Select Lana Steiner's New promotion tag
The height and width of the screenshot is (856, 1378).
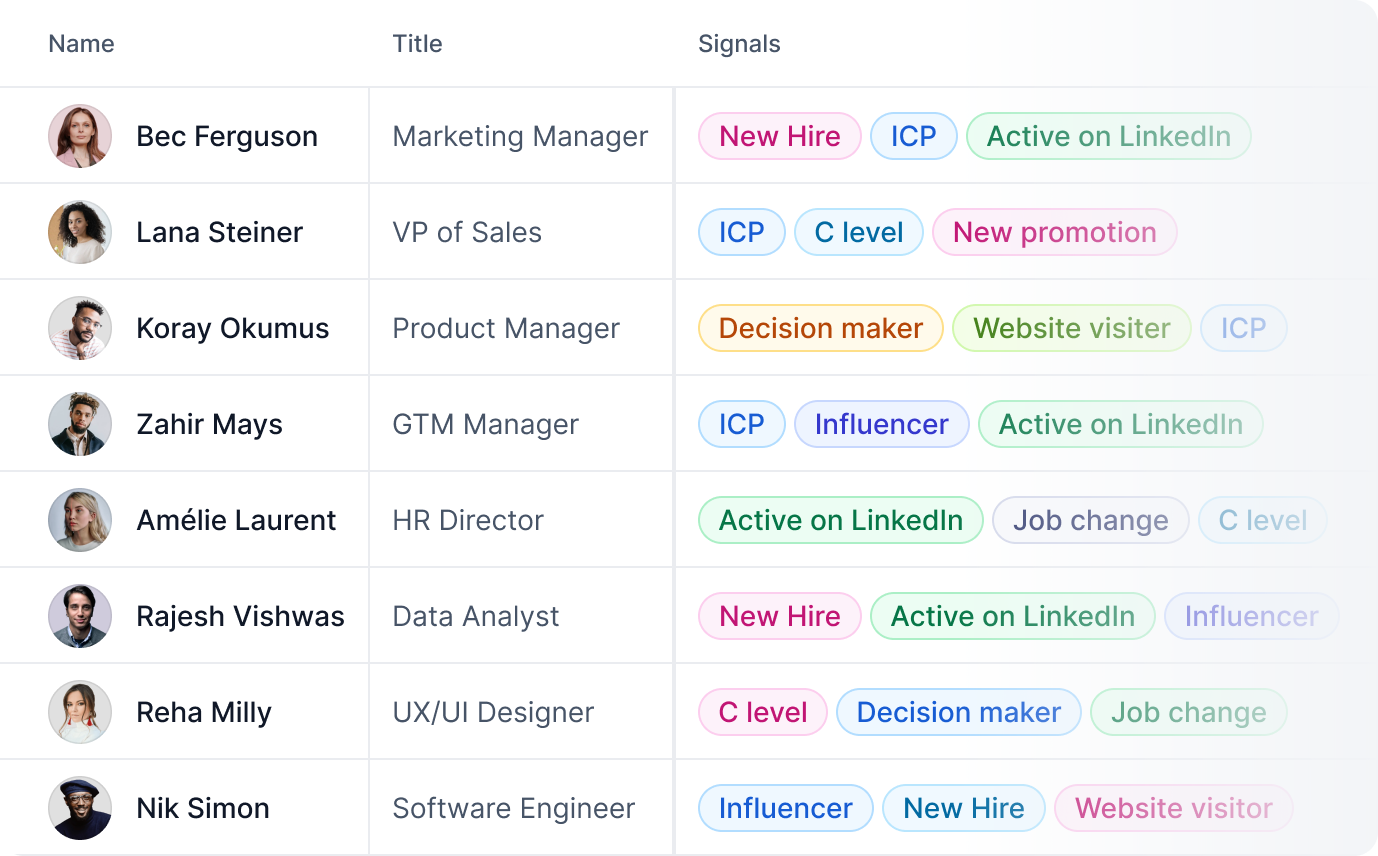click(x=1054, y=232)
